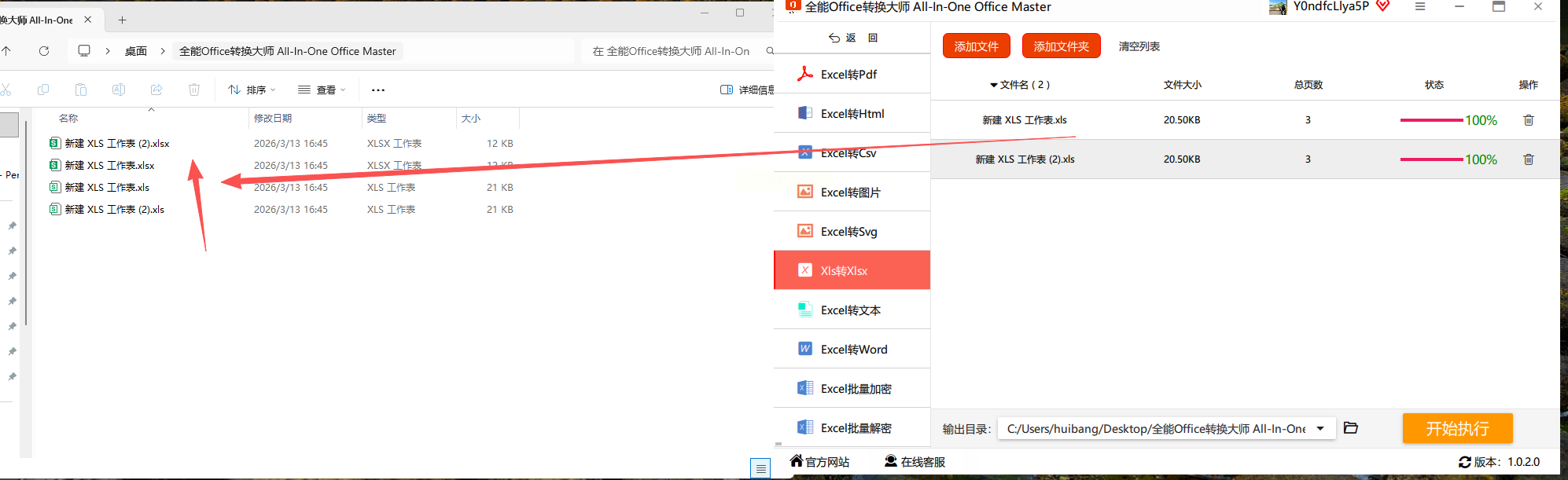1568x480 pixels.
Task: Open the Excel转Pdf conversion option
Action: [852, 74]
